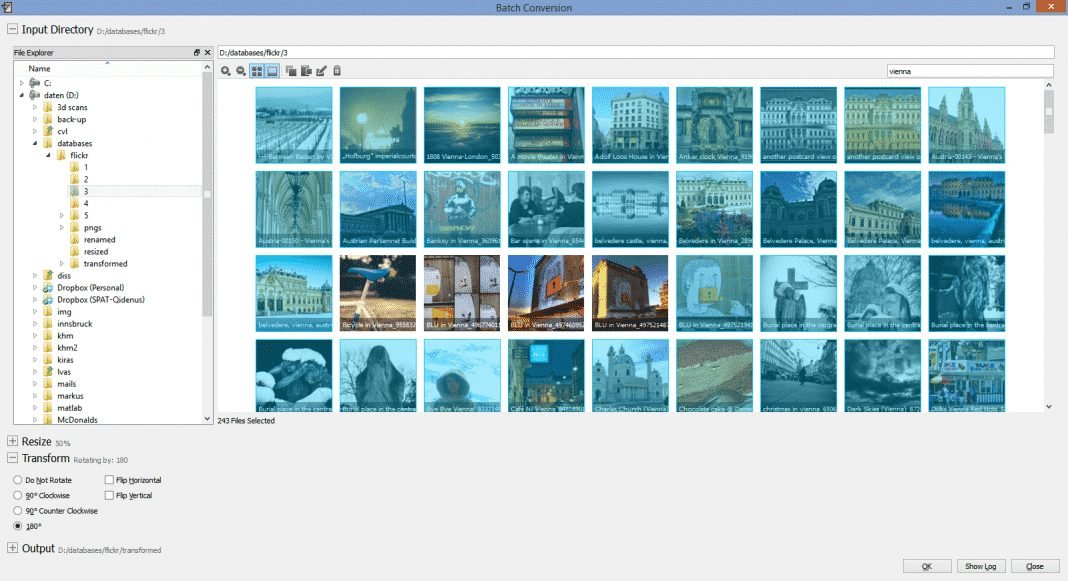Image resolution: width=1068 pixels, height=581 pixels.
Task: Click the zoom out magnifier icon
Action: [241, 71]
